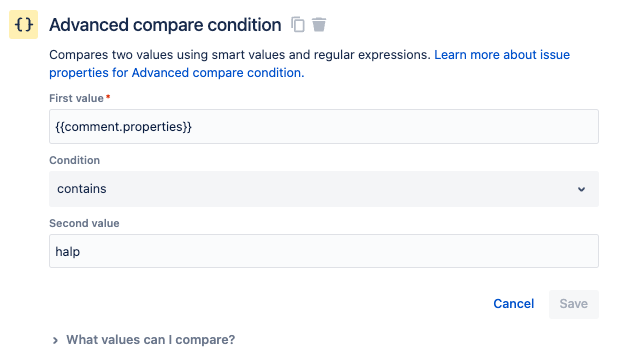The width and height of the screenshot is (626, 360).
Task: Follow the 'Learn more about issue' link
Action: pyautogui.click(x=502, y=55)
